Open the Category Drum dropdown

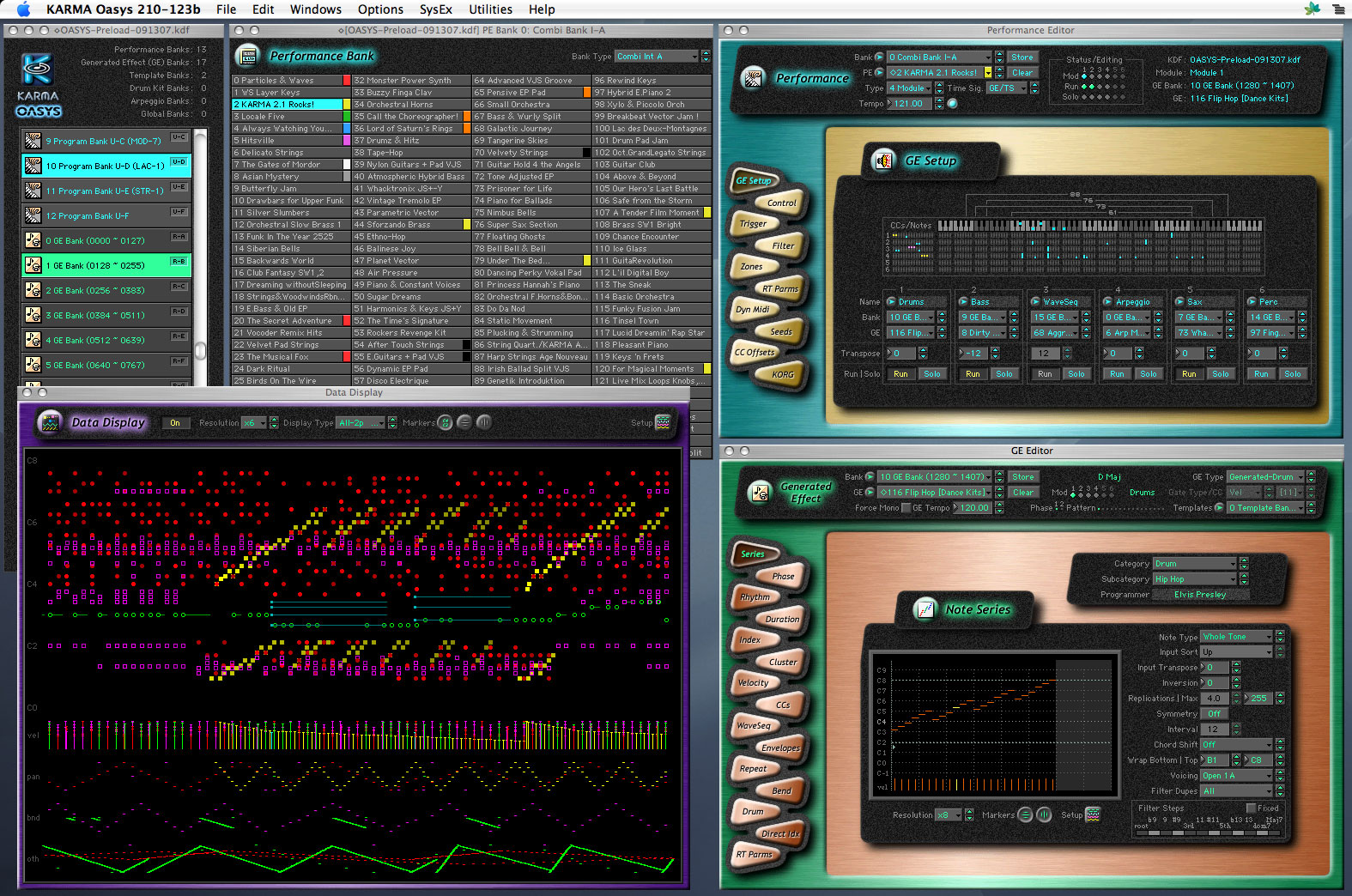pos(1195,564)
